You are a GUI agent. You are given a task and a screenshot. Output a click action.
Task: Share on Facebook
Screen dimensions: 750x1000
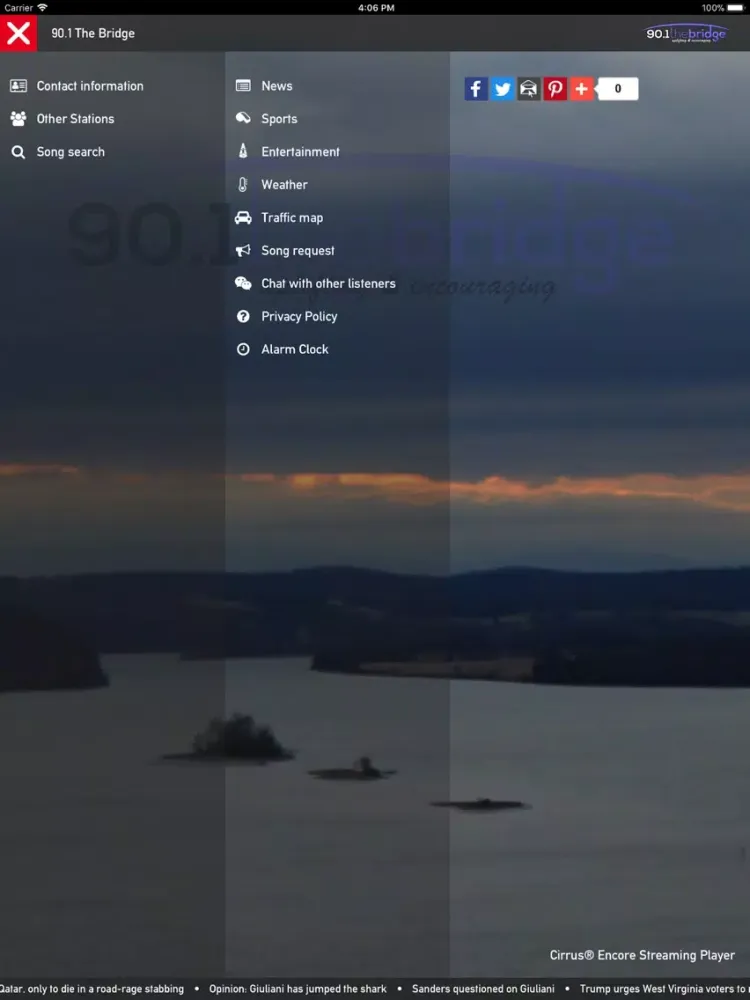pyautogui.click(x=476, y=89)
